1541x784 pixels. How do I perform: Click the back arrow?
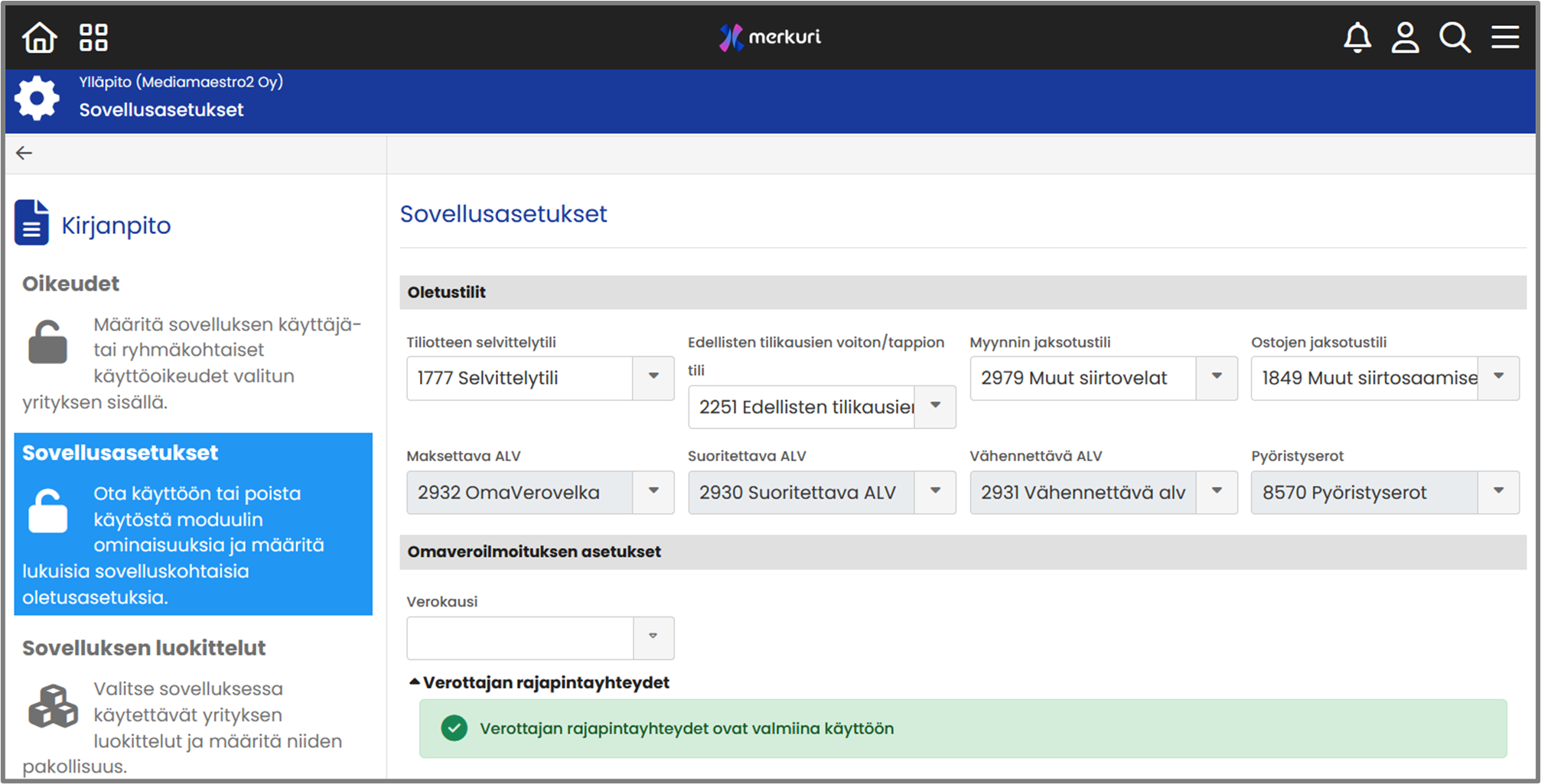(24, 153)
